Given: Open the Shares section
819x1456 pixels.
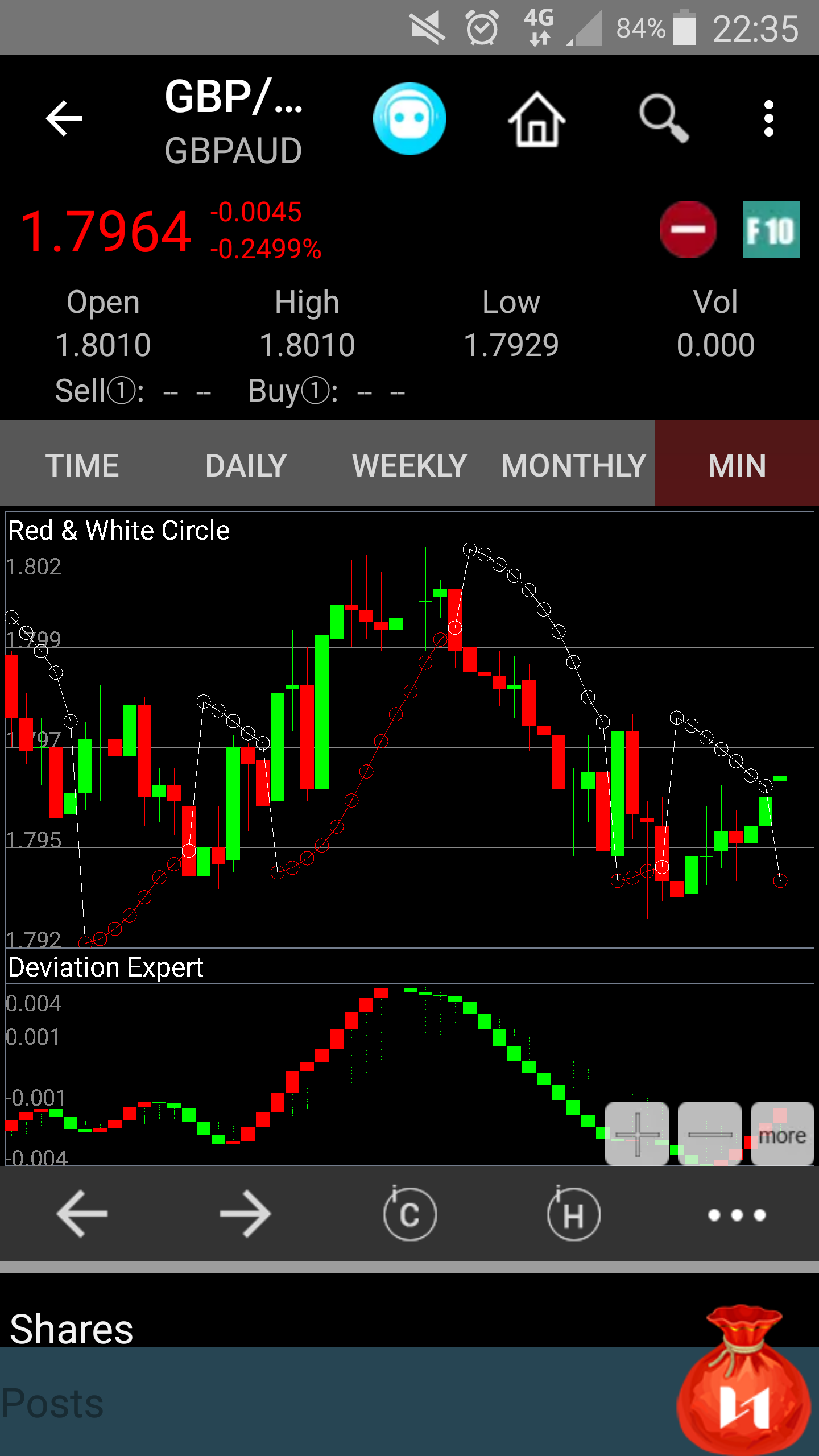Looking at the screenshot, I should coord(71,1329).
